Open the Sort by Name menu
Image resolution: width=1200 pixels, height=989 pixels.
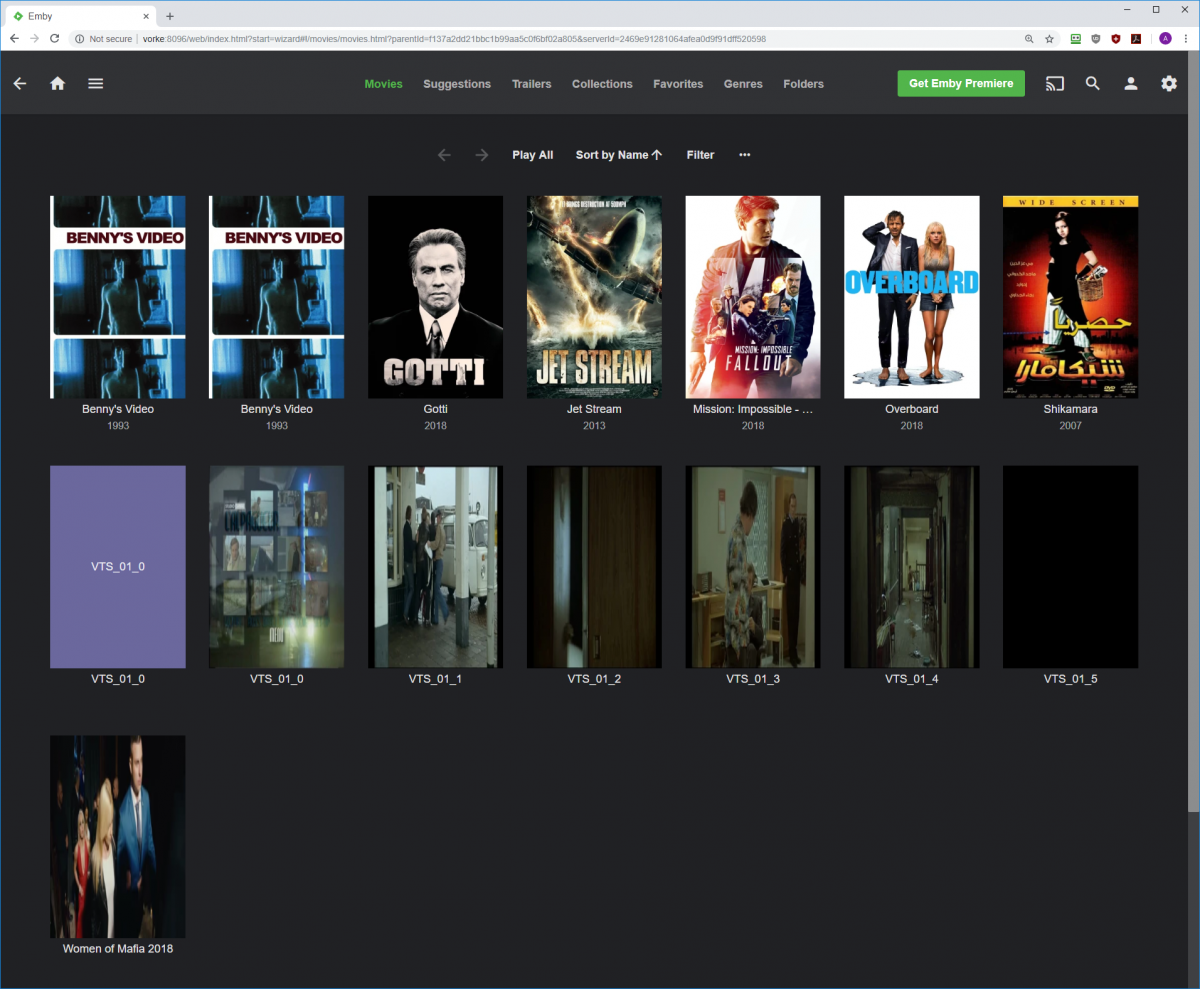coord(619,155)
